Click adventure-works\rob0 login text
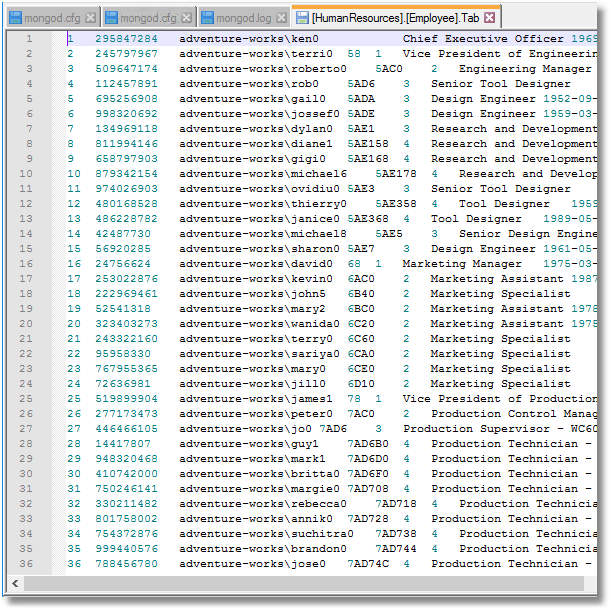 pos(249,84)
